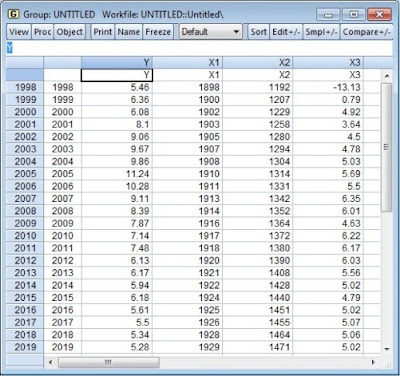
Task: Open the Default display dropdown
Action: coord(211,32)
